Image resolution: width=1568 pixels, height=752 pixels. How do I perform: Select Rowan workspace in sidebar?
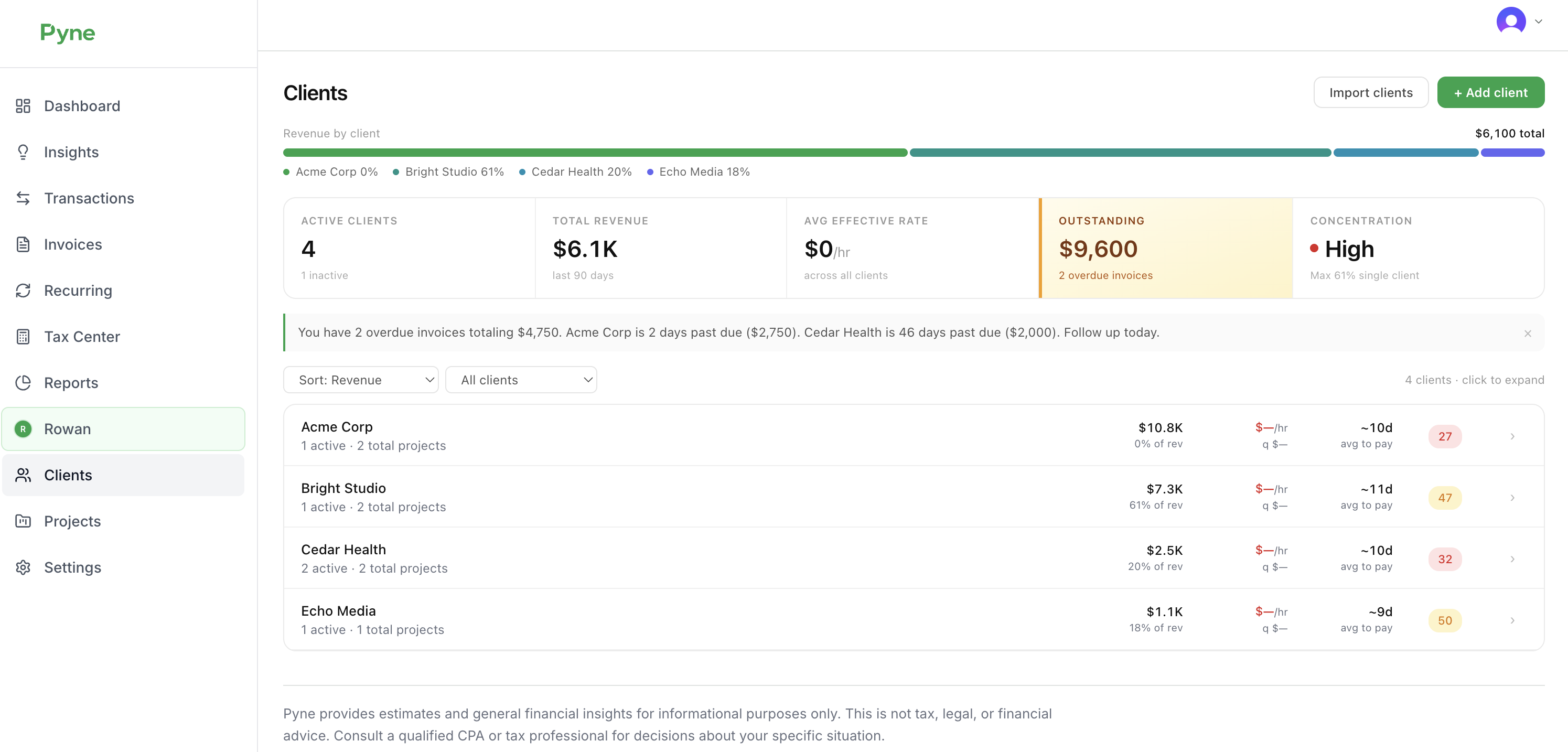[x=124, y=428]
